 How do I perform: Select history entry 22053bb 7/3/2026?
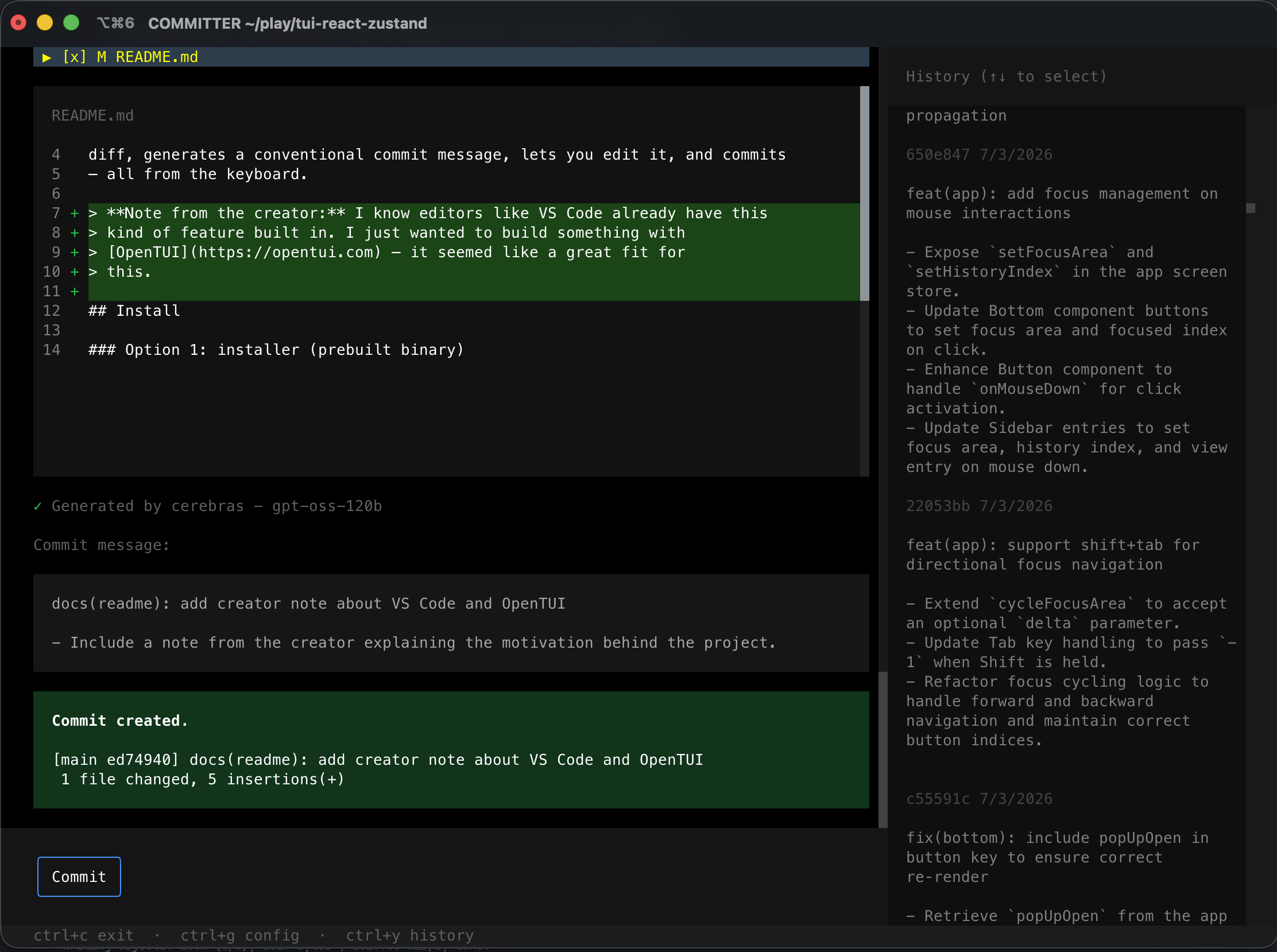tap(979, 506)
